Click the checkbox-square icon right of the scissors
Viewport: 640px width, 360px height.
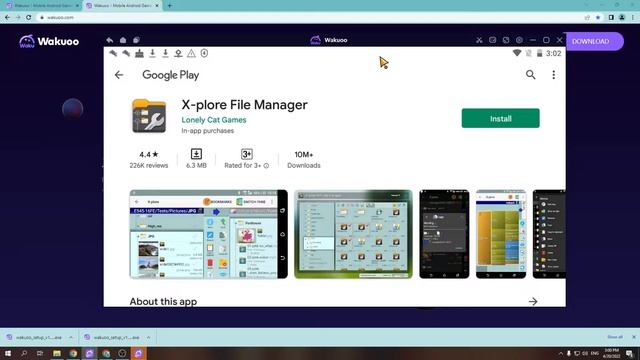[x=493, y=40]
